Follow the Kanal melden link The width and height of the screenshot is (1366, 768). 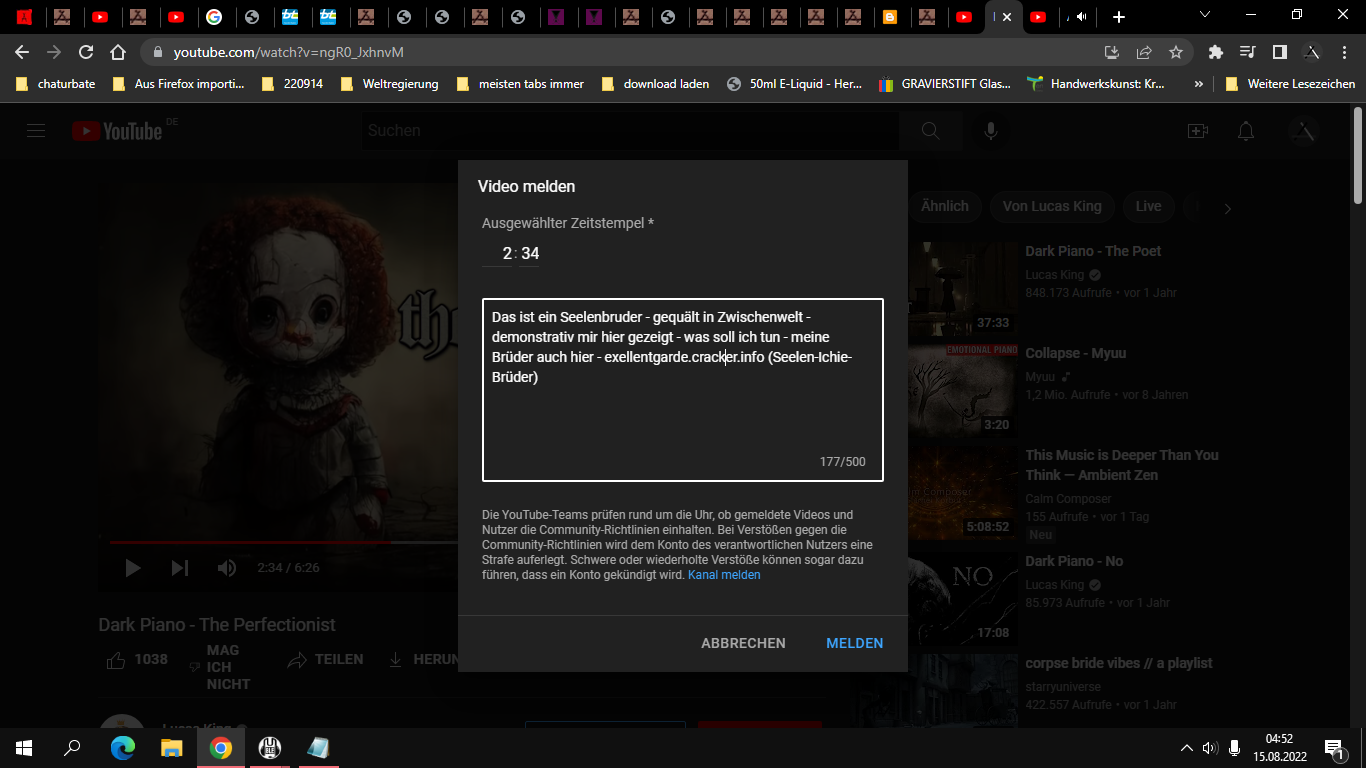coord(724,575)
